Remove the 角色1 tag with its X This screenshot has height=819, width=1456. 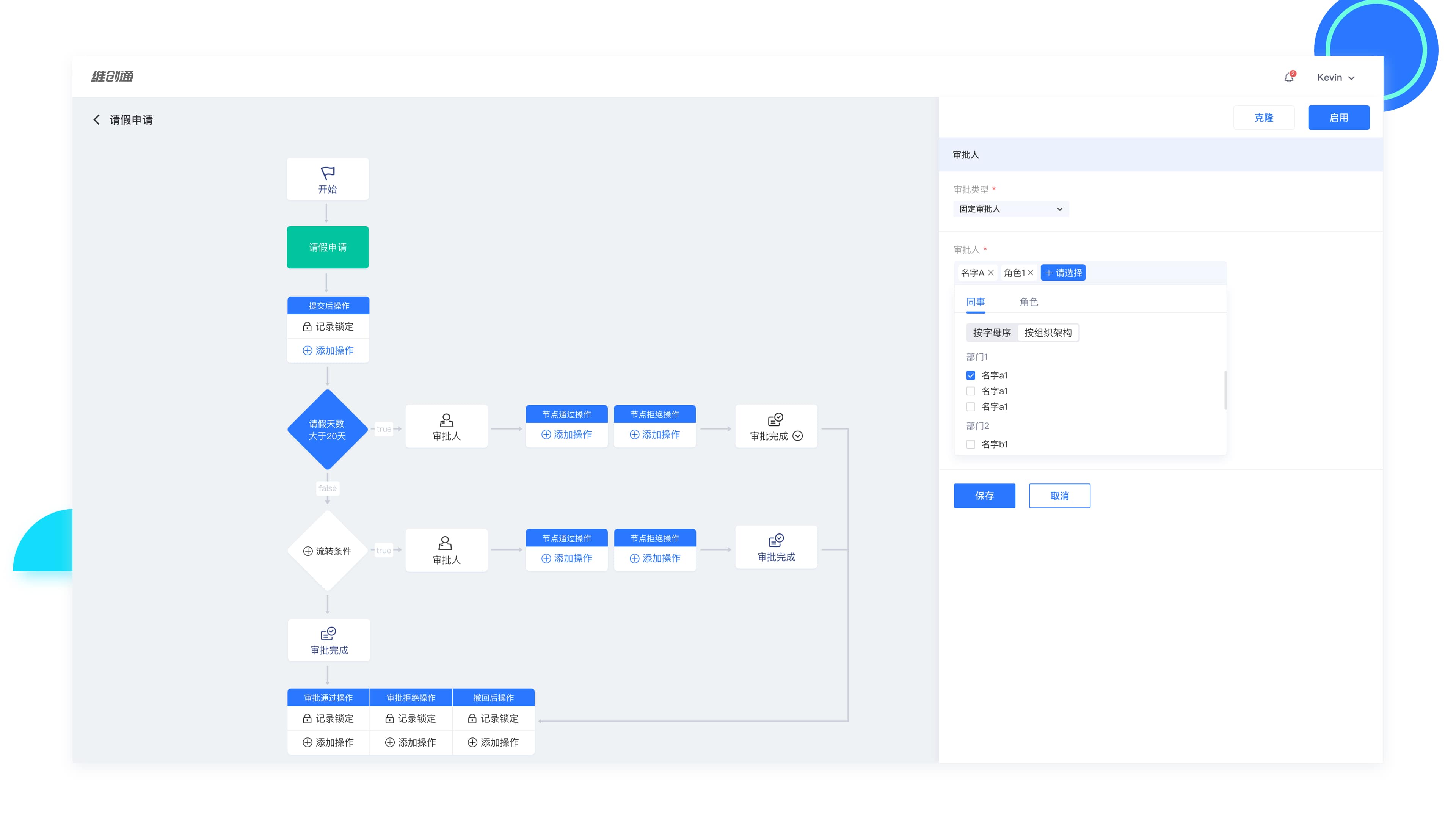(x=1031, y=273)
